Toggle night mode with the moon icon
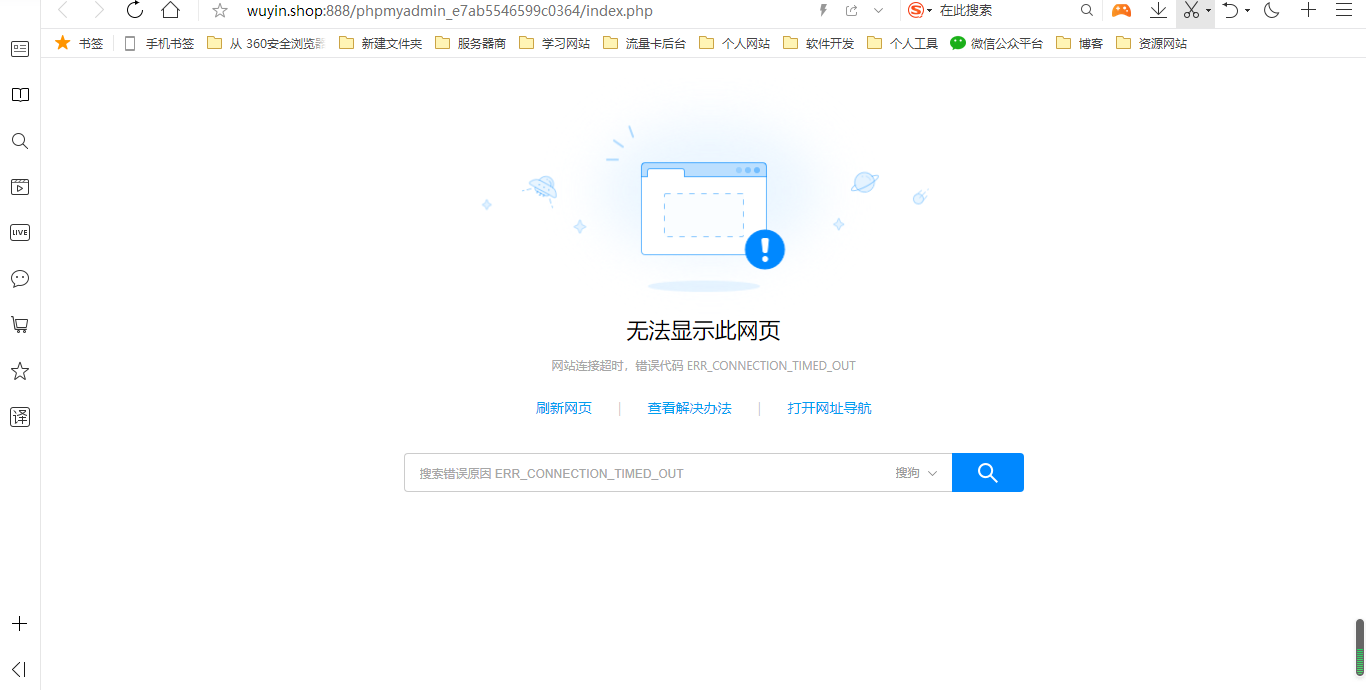The width and height of the screenshot is (1366, 690). (x=1272, y=10)
